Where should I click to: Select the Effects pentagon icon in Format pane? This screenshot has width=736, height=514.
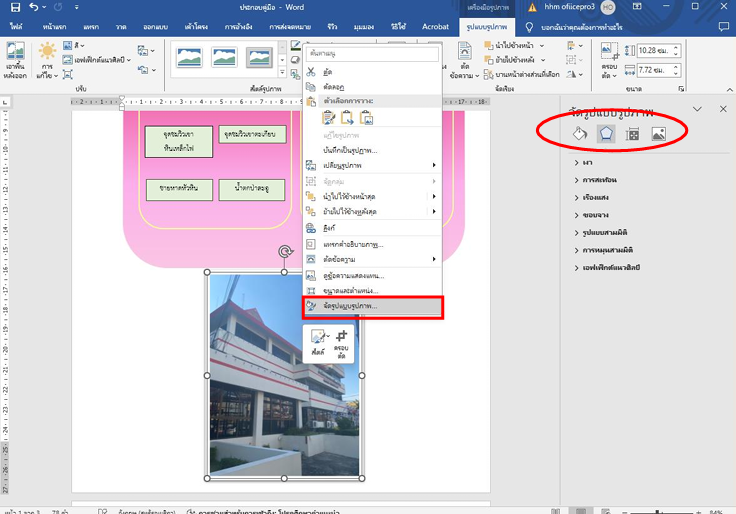pyautogui.click(x=606, y=133)
